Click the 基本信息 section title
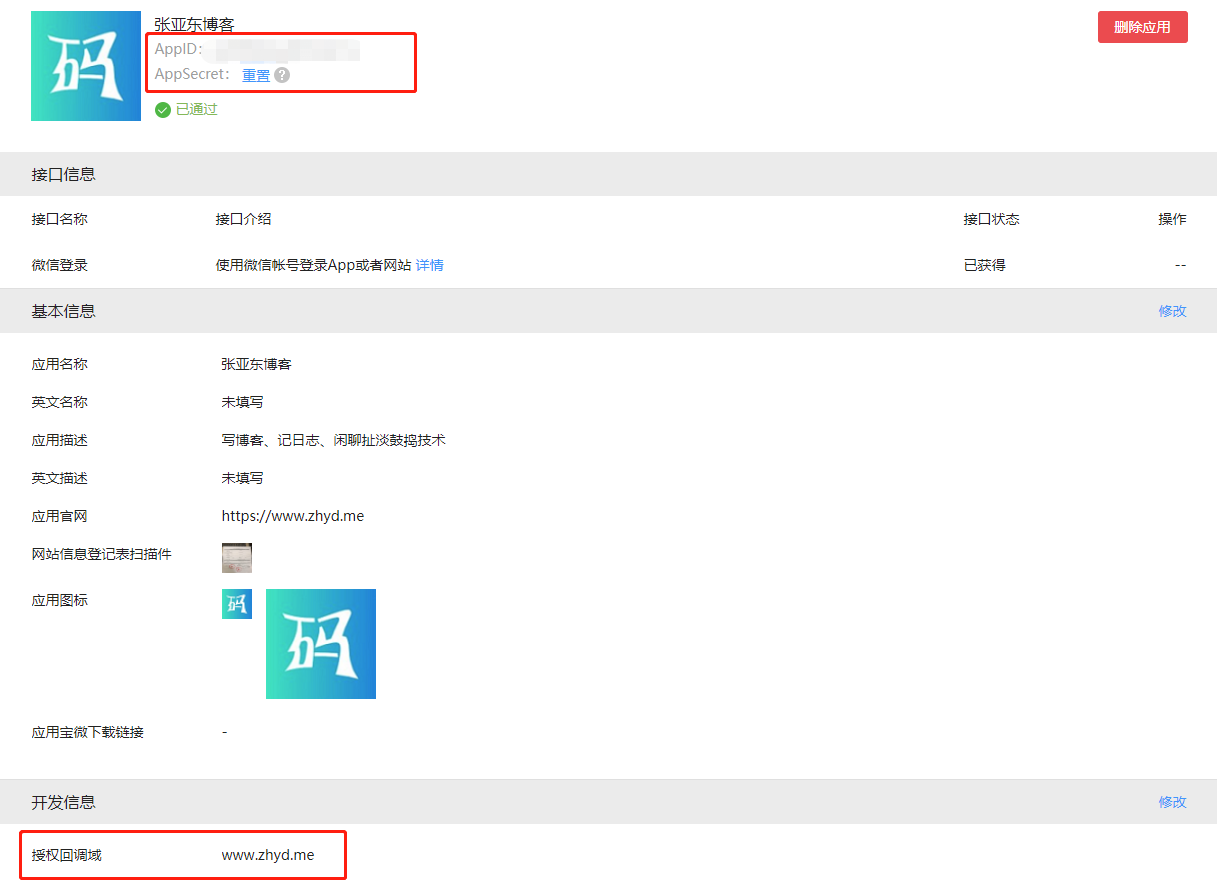 (x=64, y=311)
